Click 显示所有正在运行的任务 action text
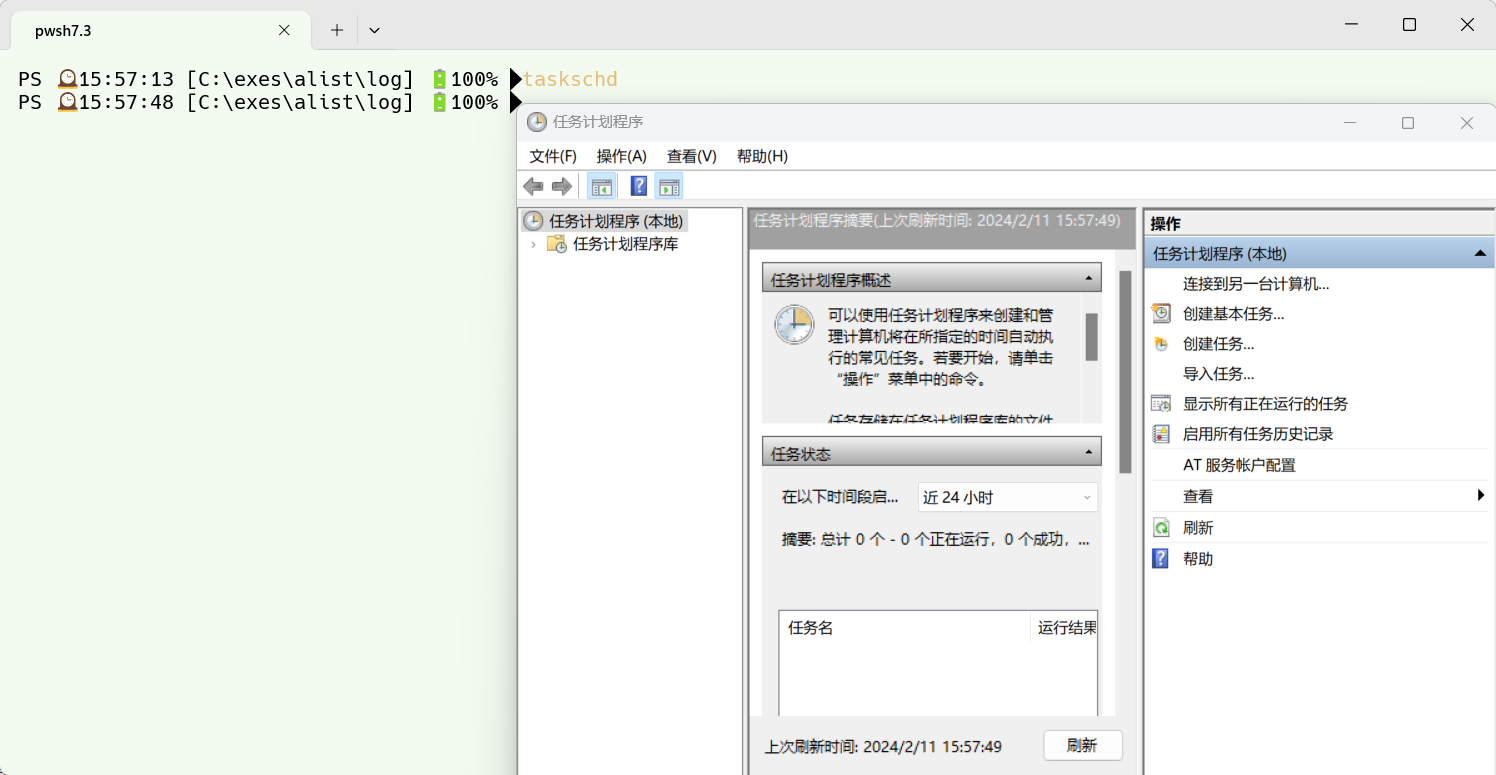The width and height of the screenshot is (1496, 775). 1265,404
